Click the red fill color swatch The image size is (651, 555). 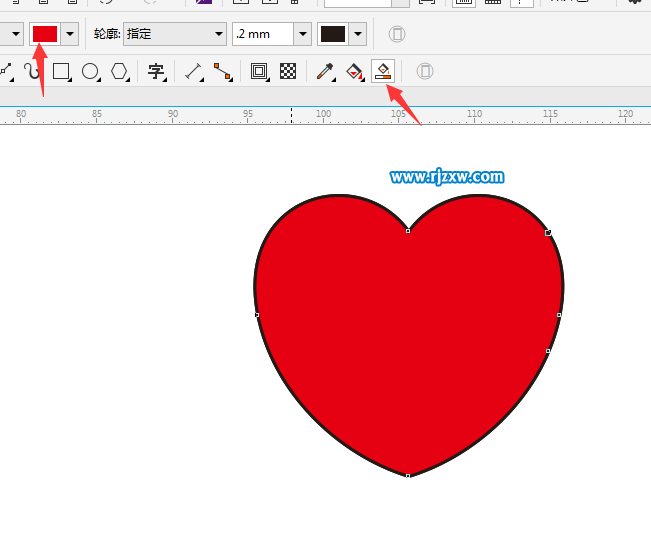[45, 34]
